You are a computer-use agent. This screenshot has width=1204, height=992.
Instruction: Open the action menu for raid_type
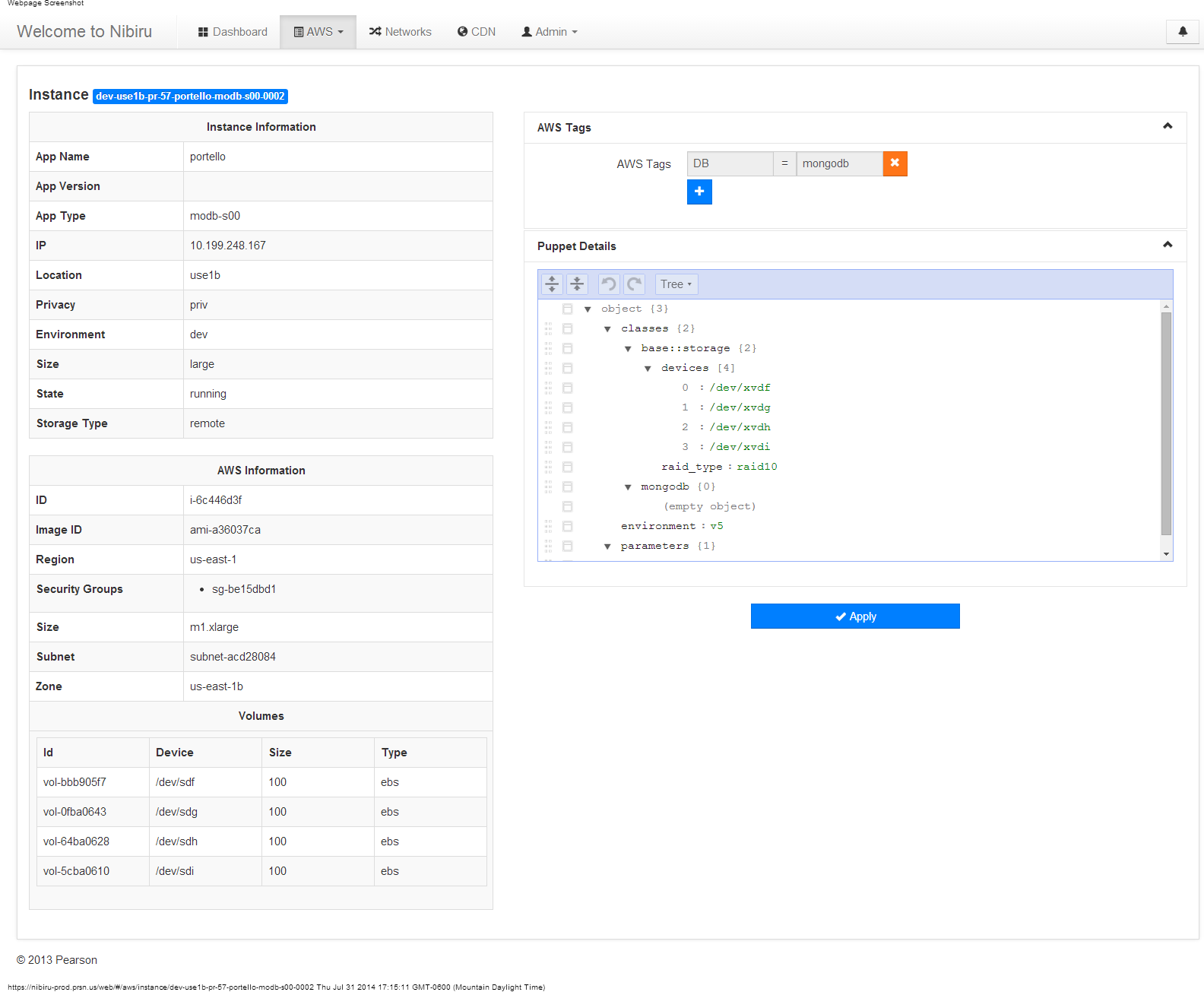tap(567, 467)
